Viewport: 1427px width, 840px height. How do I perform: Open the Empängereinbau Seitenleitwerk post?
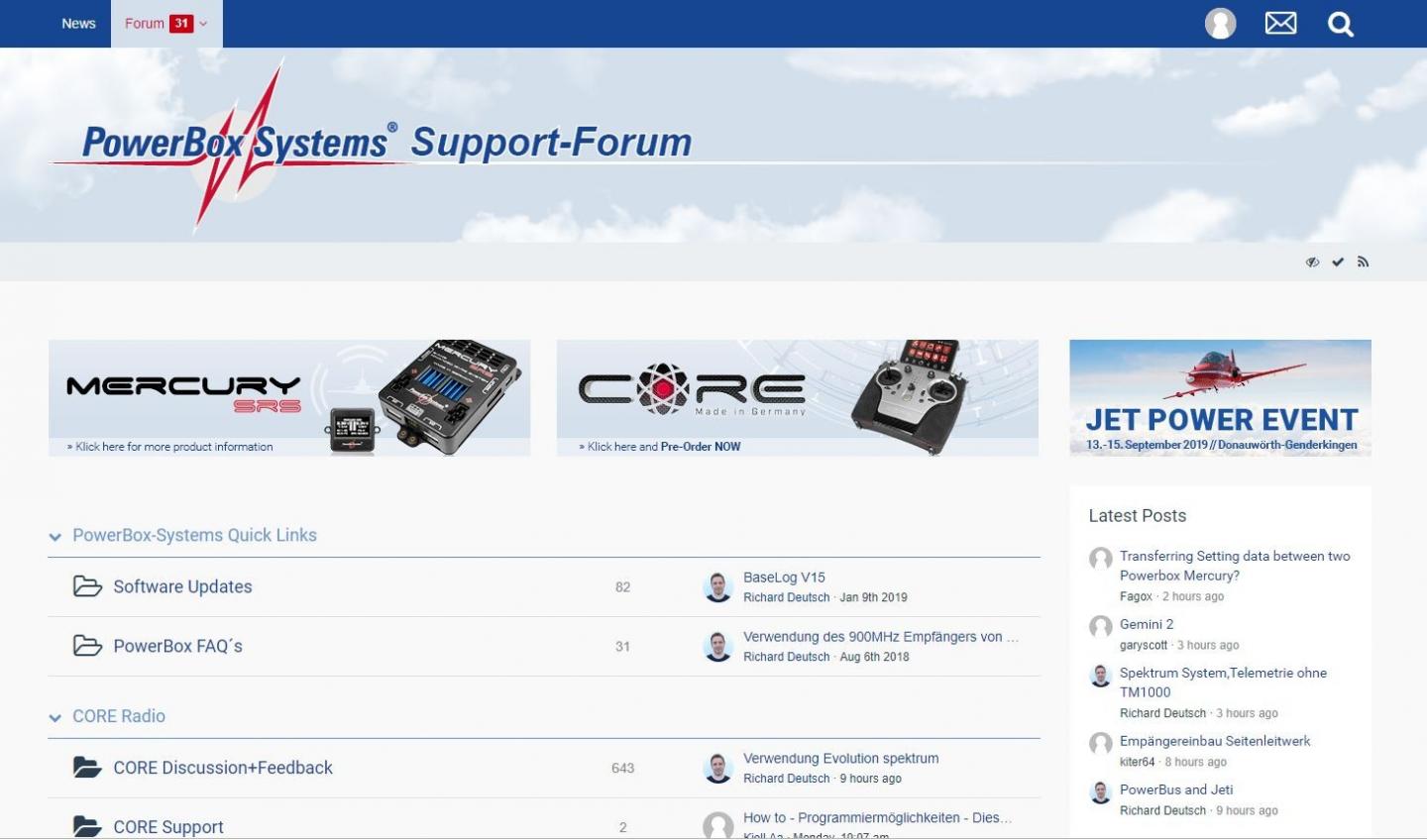1215,741
